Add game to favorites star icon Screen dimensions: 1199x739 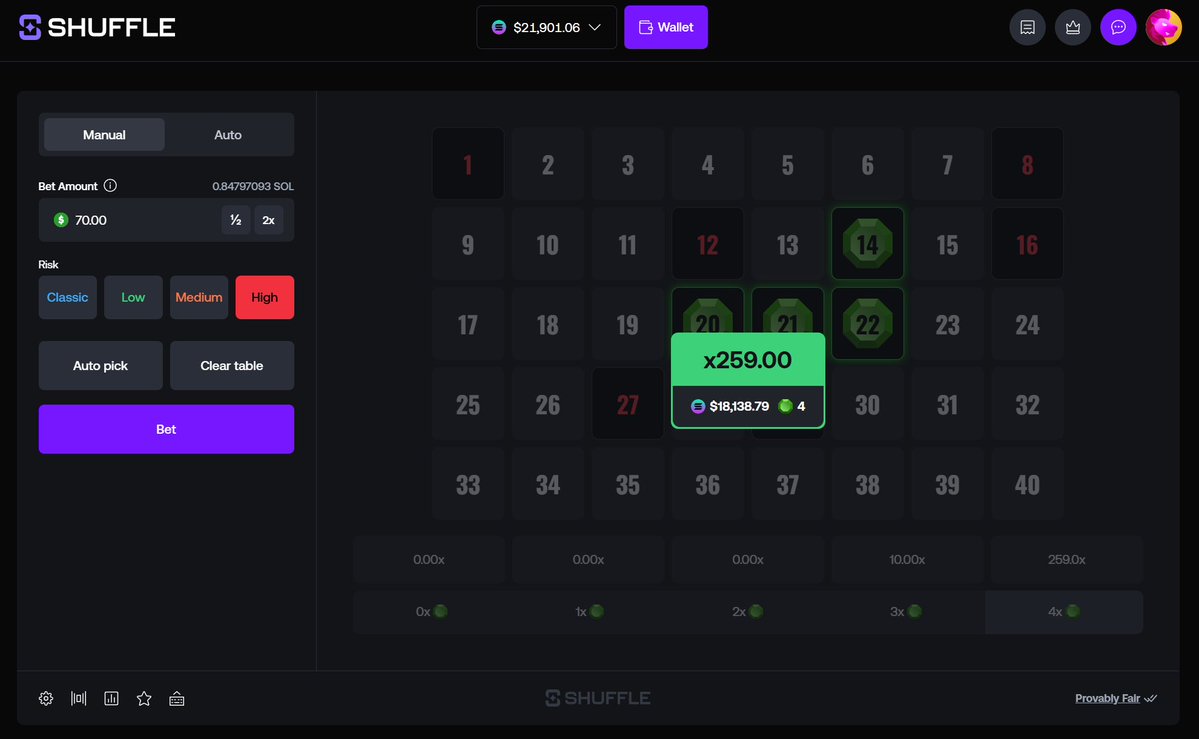(144, 698)
